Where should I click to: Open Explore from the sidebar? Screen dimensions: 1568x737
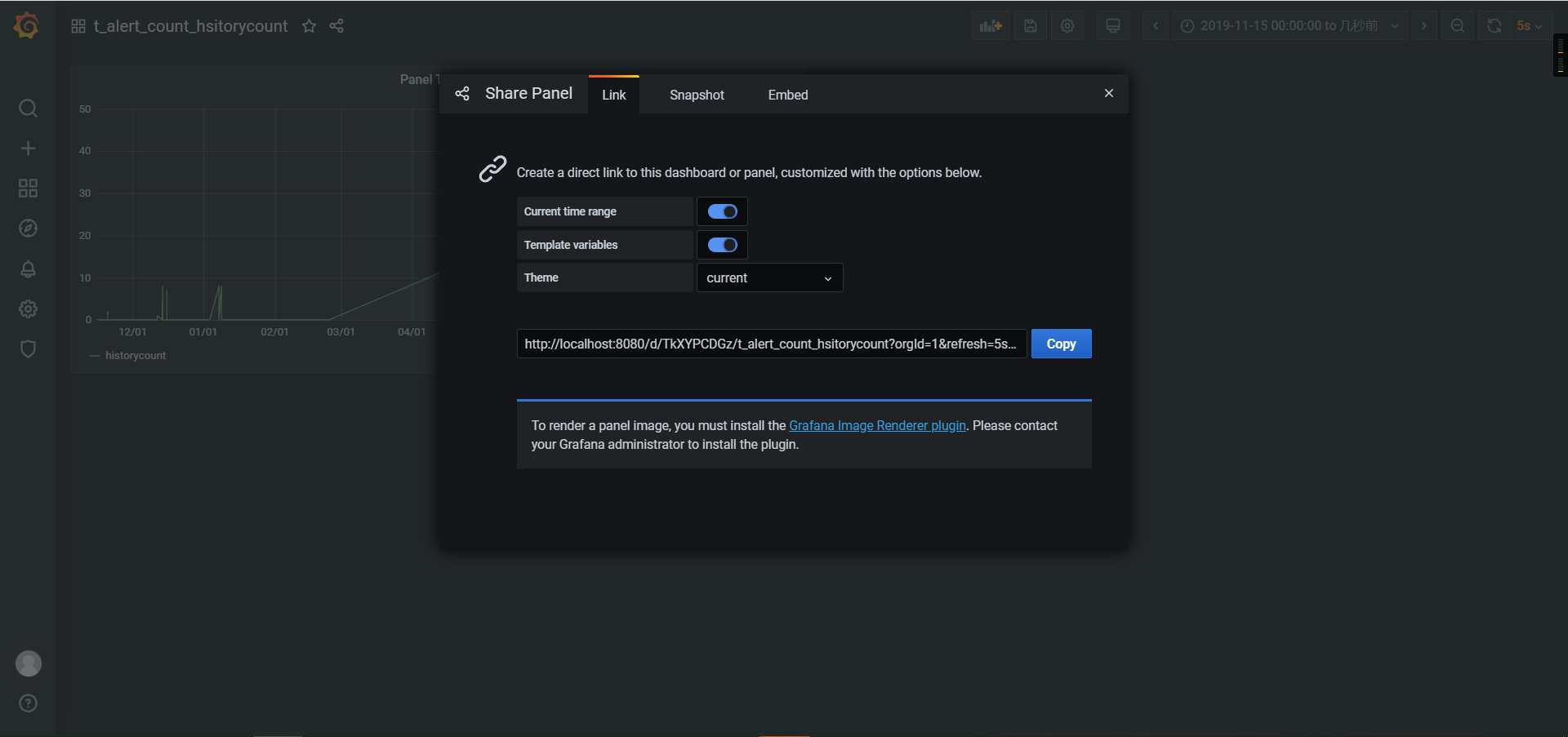(x=28, y=229)
